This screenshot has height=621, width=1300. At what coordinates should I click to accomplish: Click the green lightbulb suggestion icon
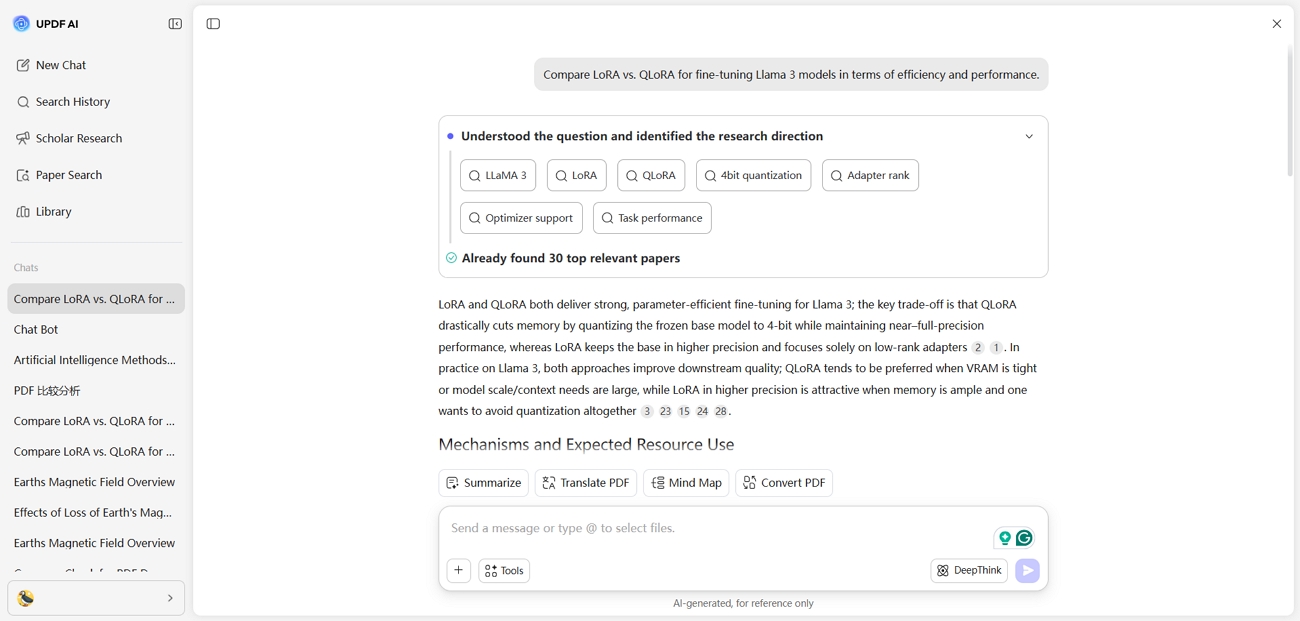(x=1005, y=538)
